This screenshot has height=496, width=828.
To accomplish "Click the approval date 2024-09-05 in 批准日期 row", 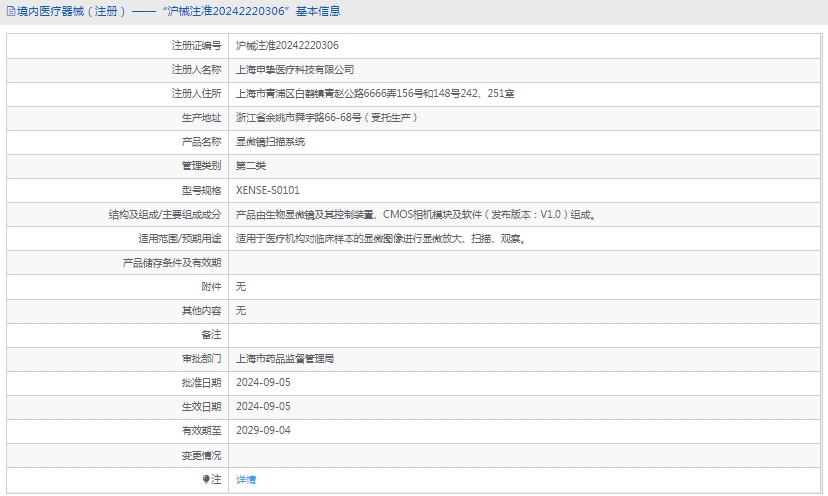I will click(263, 382).
